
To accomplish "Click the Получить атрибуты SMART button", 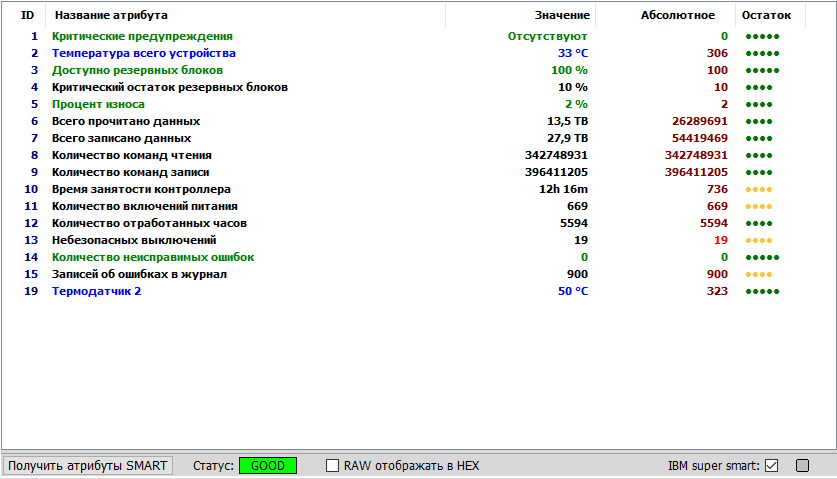I will point(88,466).
